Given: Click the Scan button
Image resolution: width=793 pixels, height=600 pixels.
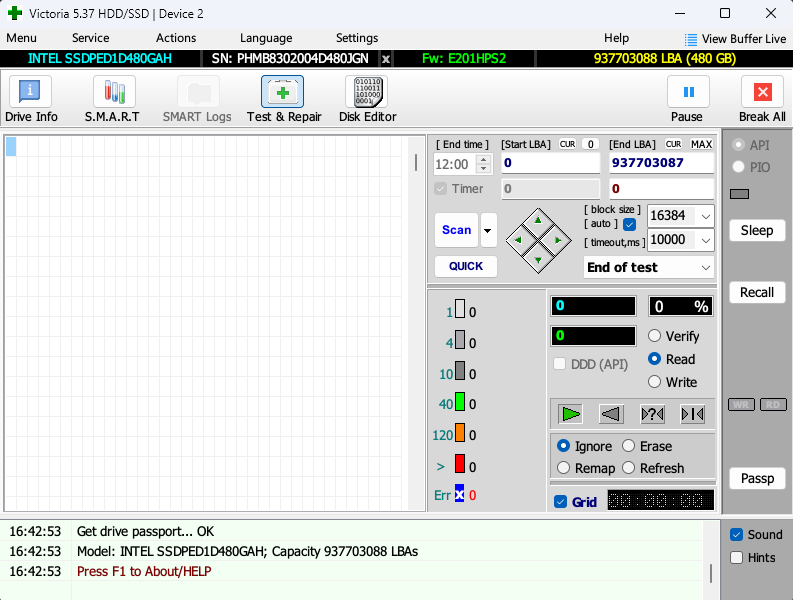Looking at the screenshot, I should point(456,230).
